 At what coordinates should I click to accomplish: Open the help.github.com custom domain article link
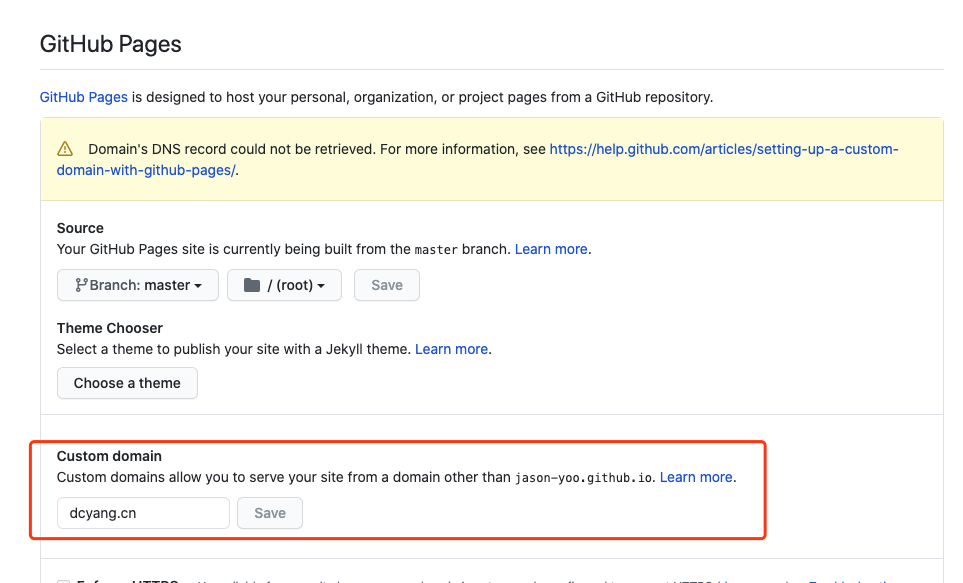click(723, 149)
